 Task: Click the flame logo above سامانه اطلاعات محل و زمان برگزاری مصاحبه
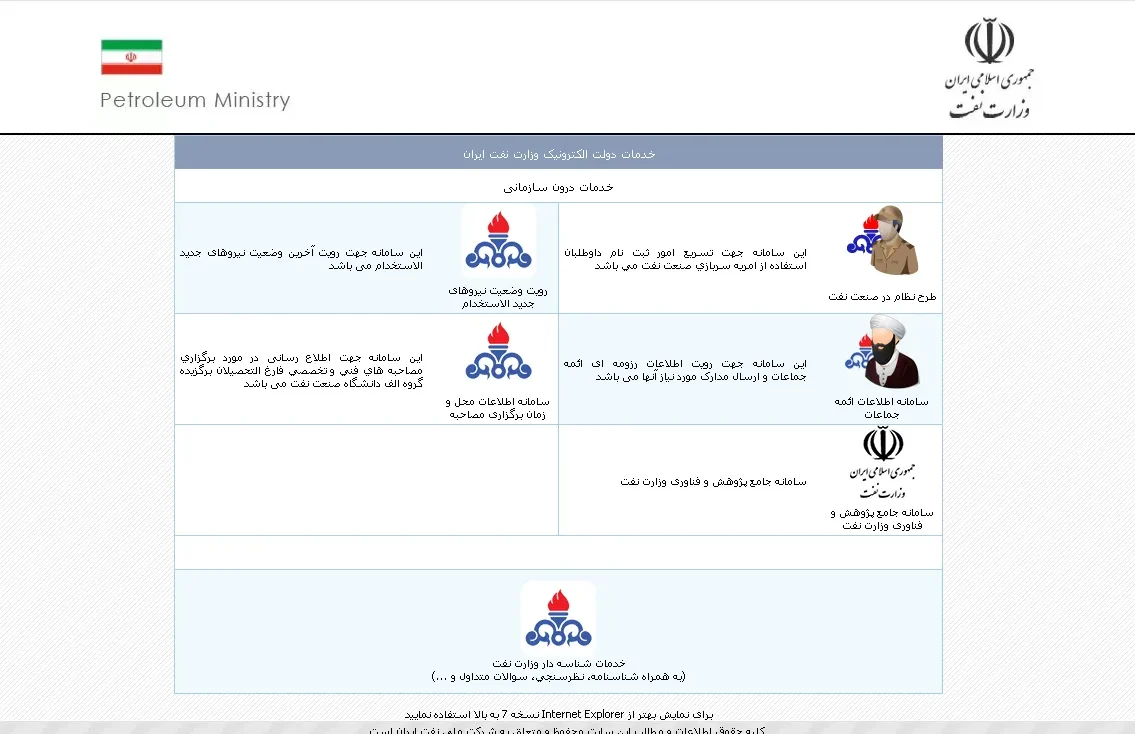pos(499,352)
